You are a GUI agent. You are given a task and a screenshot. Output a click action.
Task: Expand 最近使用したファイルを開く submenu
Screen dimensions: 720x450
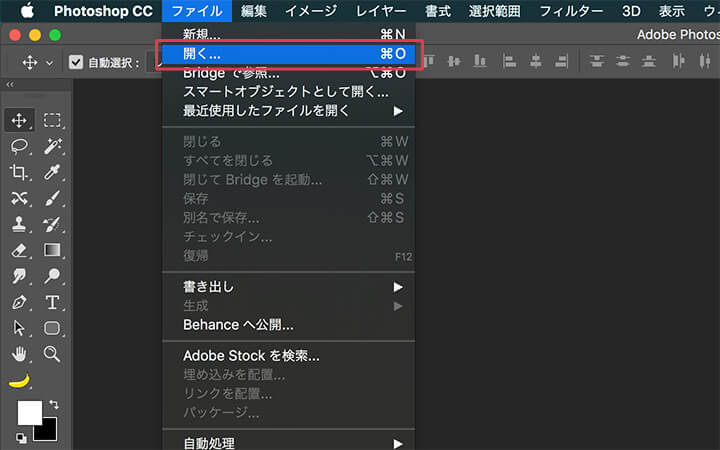289,111
